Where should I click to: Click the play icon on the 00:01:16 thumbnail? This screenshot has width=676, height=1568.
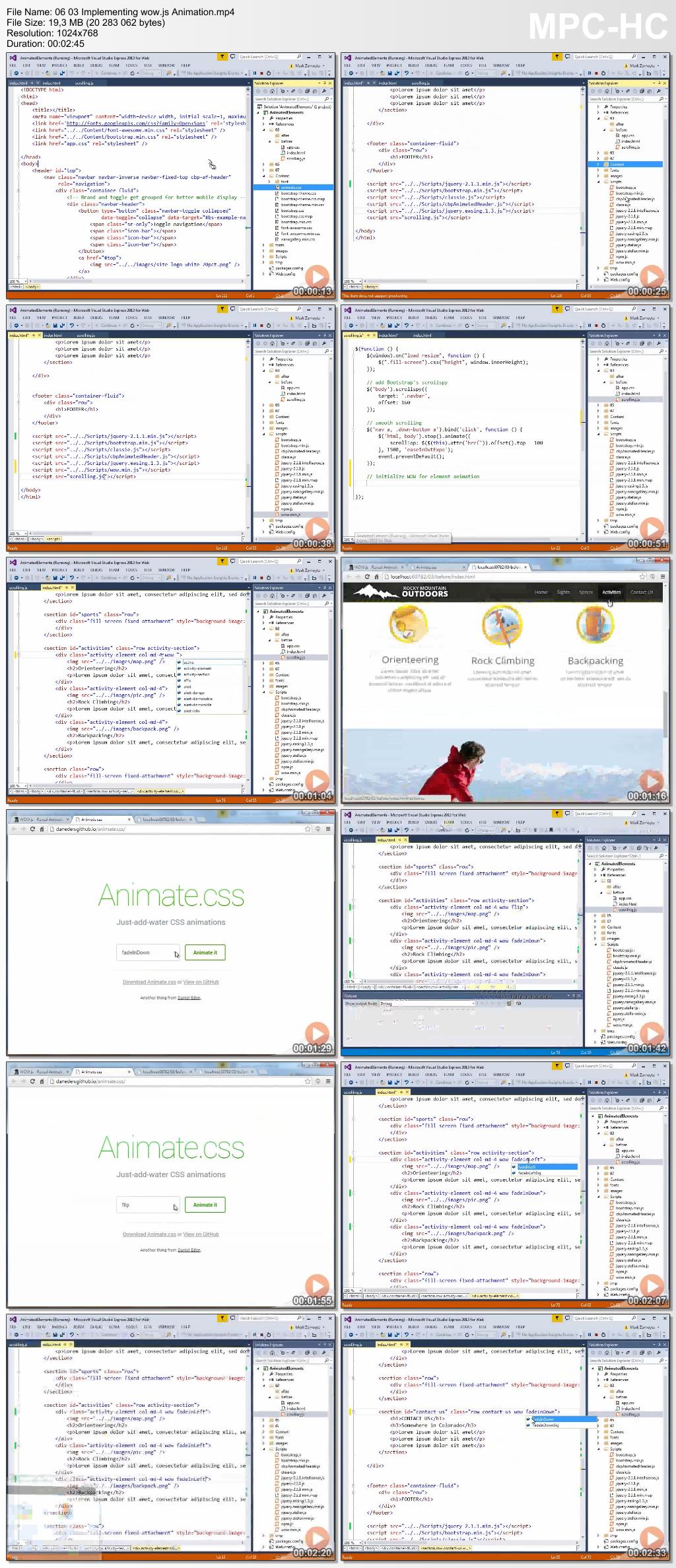pos(652,781)
